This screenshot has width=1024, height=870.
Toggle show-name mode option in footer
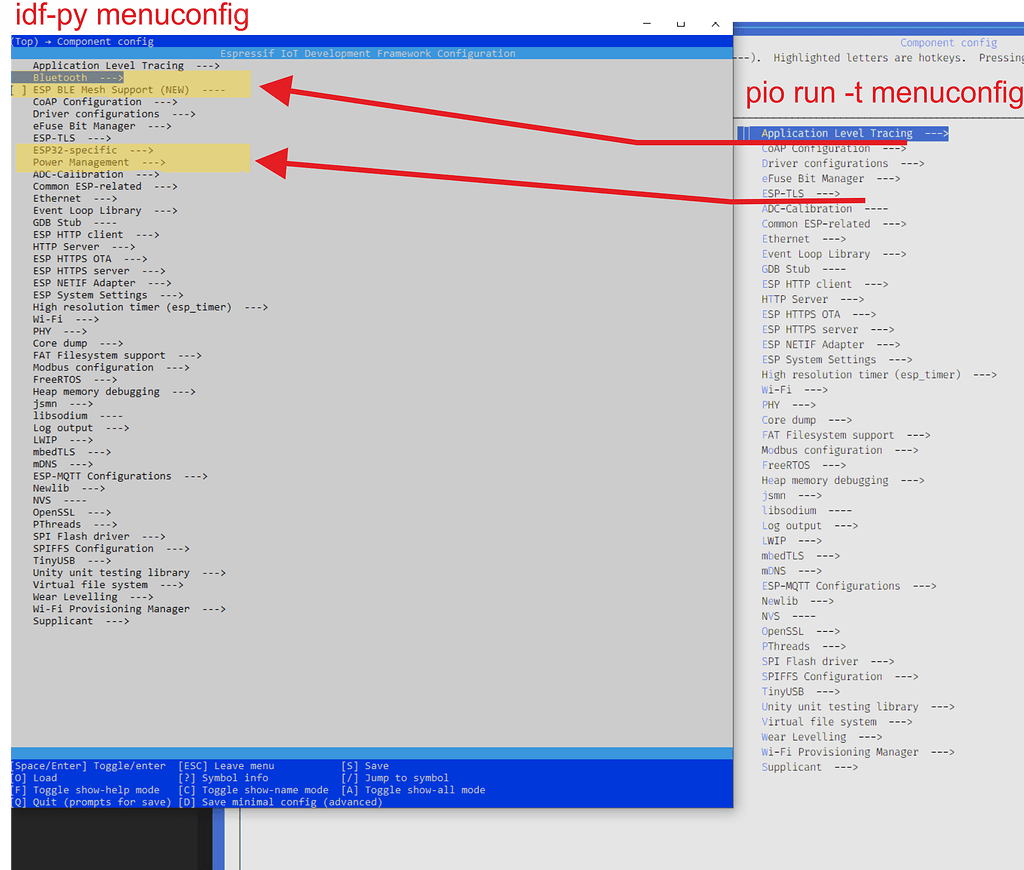(x=253, y=790)
